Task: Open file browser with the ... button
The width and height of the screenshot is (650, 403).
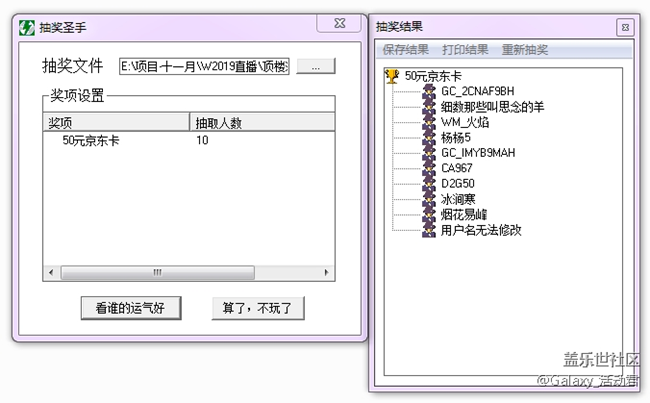Action: [316, 66]
